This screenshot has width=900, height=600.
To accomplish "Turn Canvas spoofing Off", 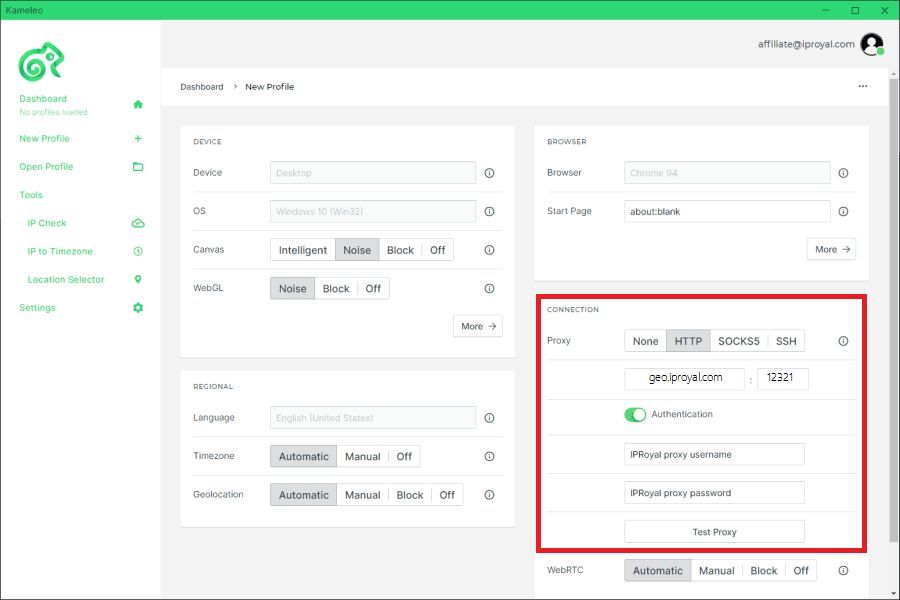I will coord(437,250).
